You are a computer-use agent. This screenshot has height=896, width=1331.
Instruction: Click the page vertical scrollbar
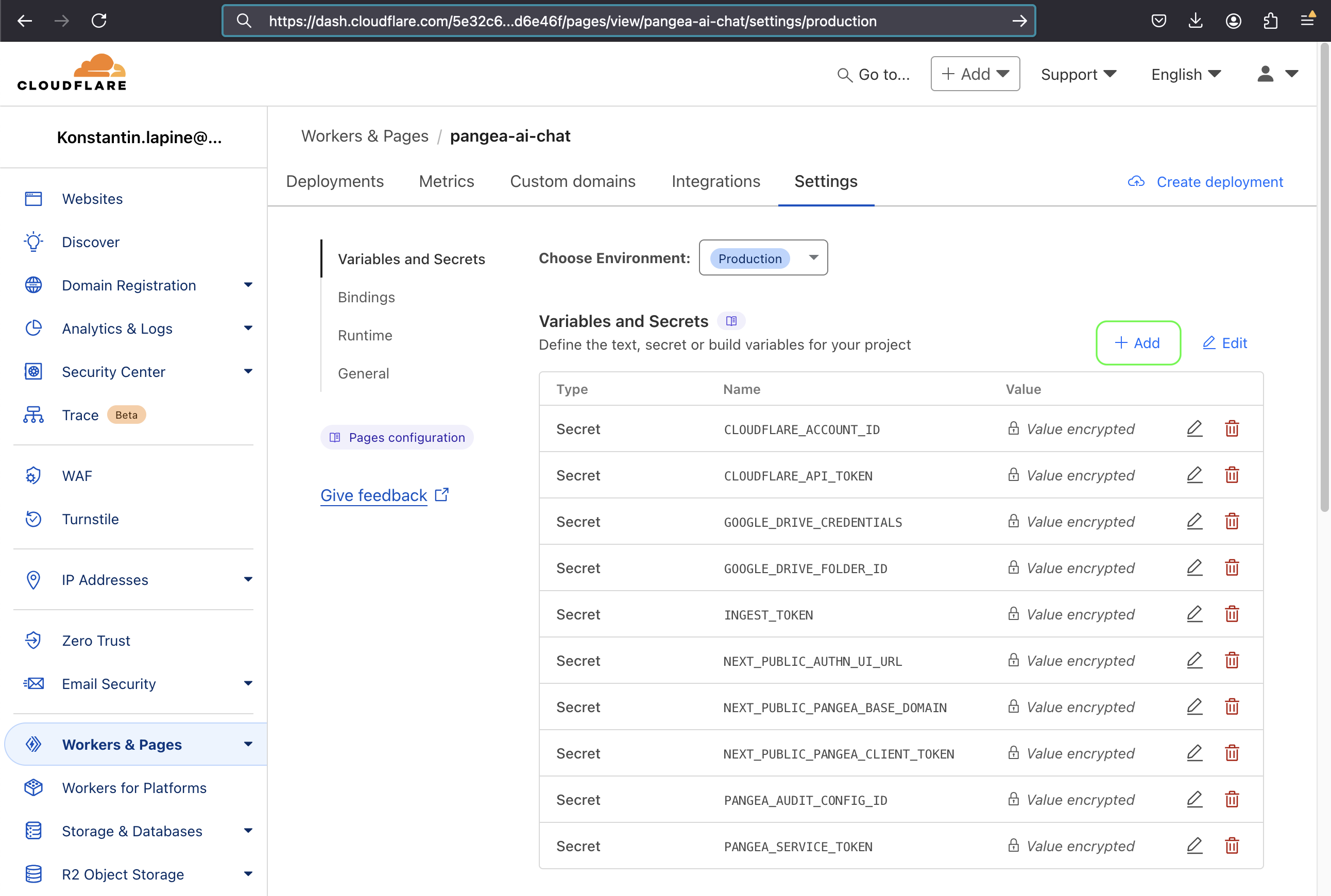[1324, 278]
